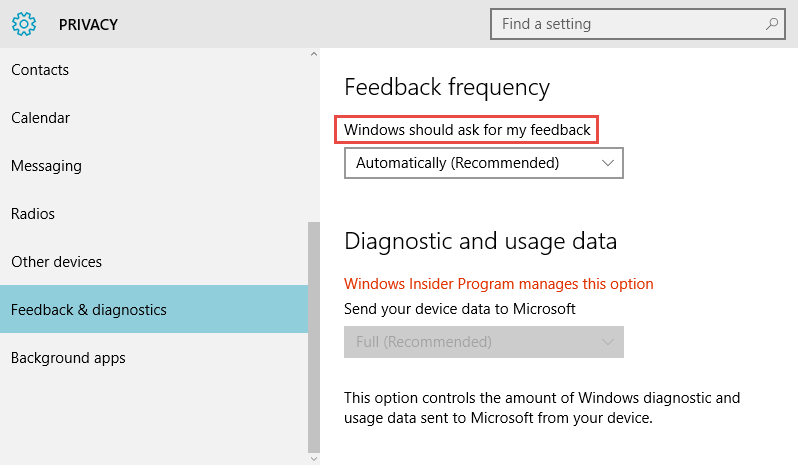Click the disabled Full (Recommended) dropdown
Viewport: 798px width, 465px height.
(x=483, y=342)
